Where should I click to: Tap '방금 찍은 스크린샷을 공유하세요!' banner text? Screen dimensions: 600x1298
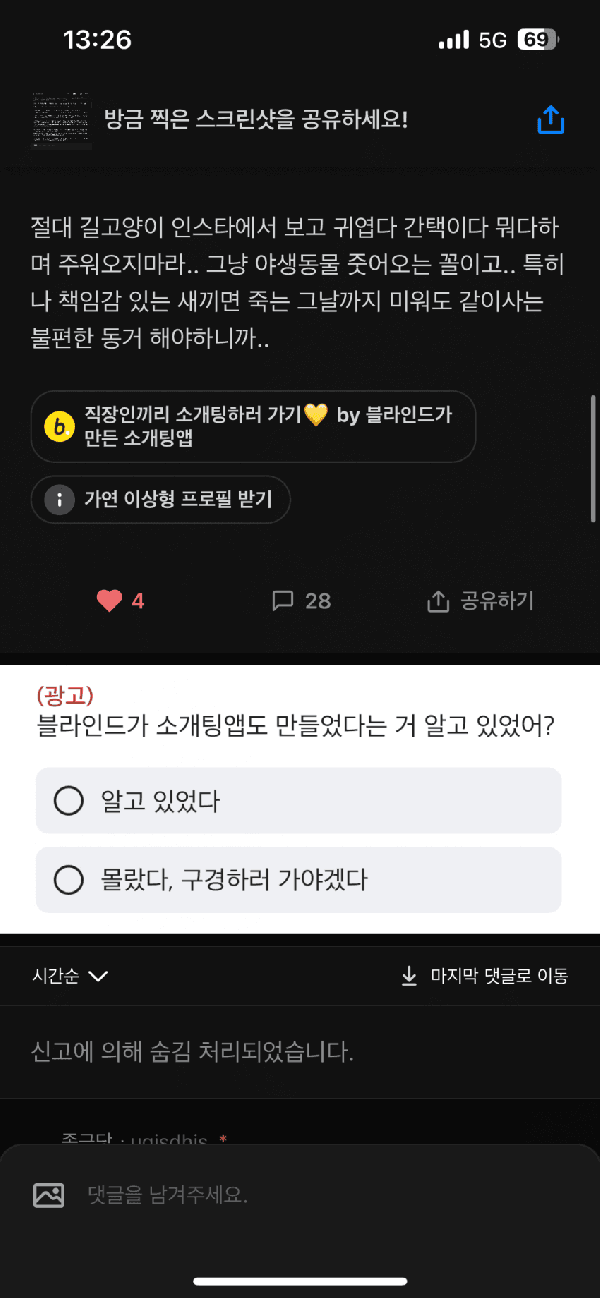(256, 120)
